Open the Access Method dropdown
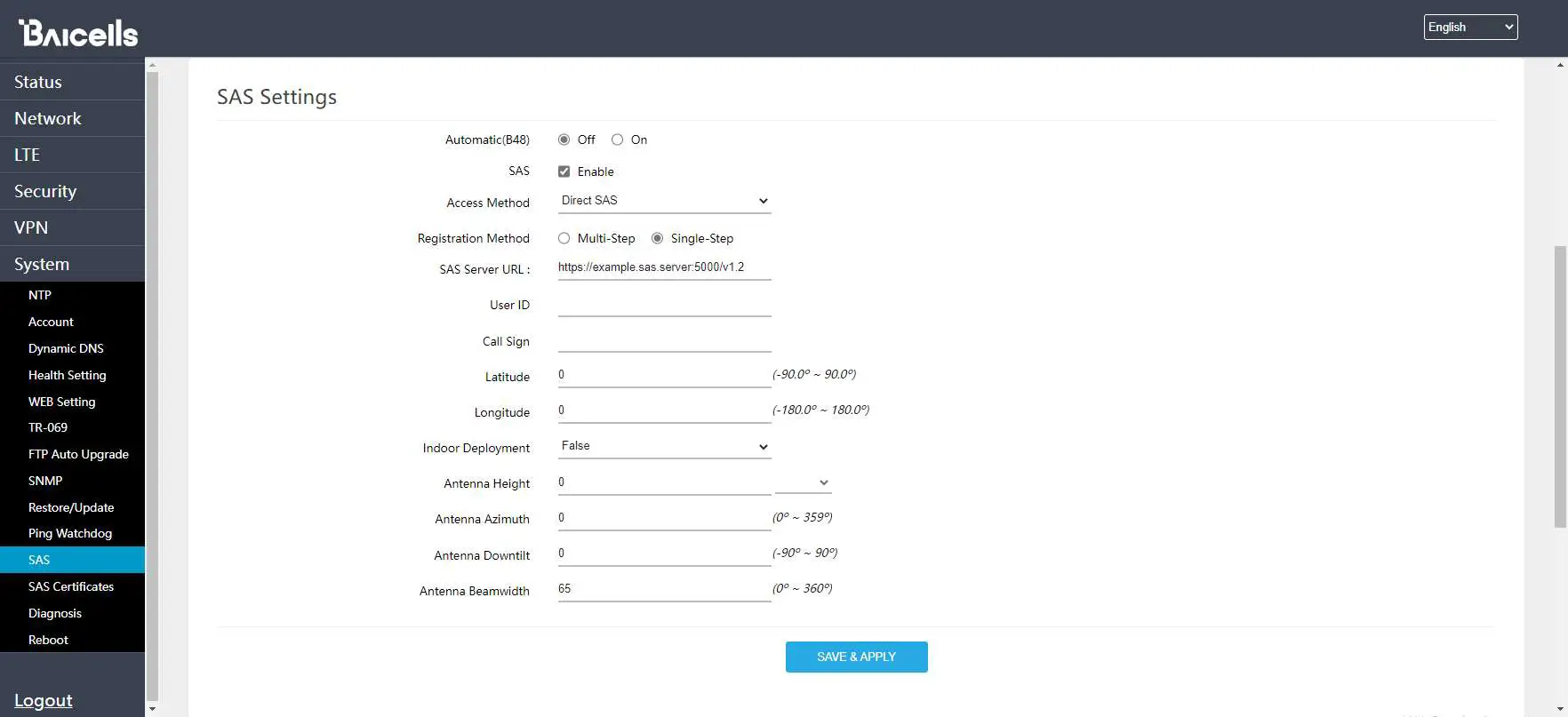1568x717 pixels. coord(664,201)
